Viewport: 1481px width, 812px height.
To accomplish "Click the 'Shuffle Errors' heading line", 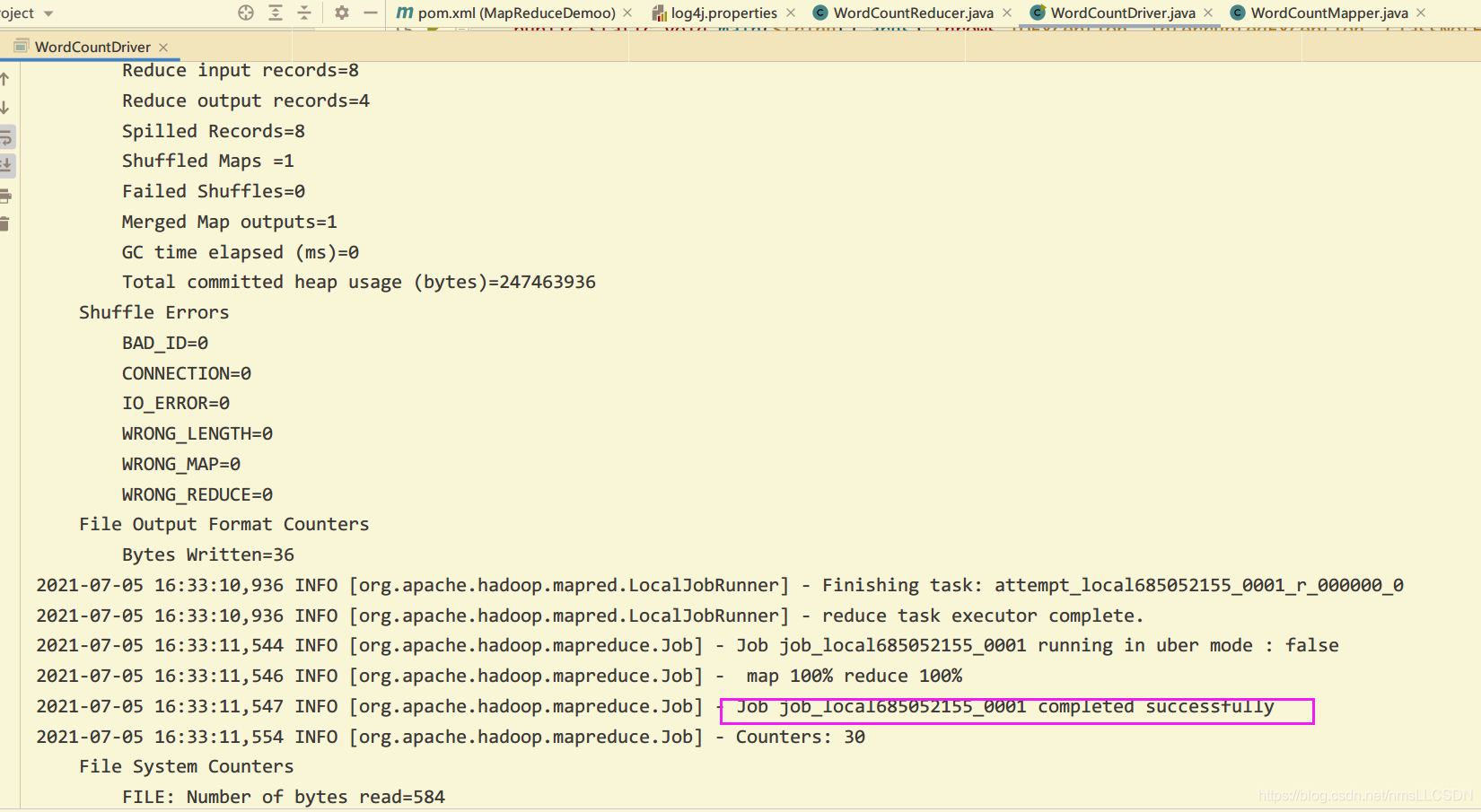I will click(x=154, y=313).
